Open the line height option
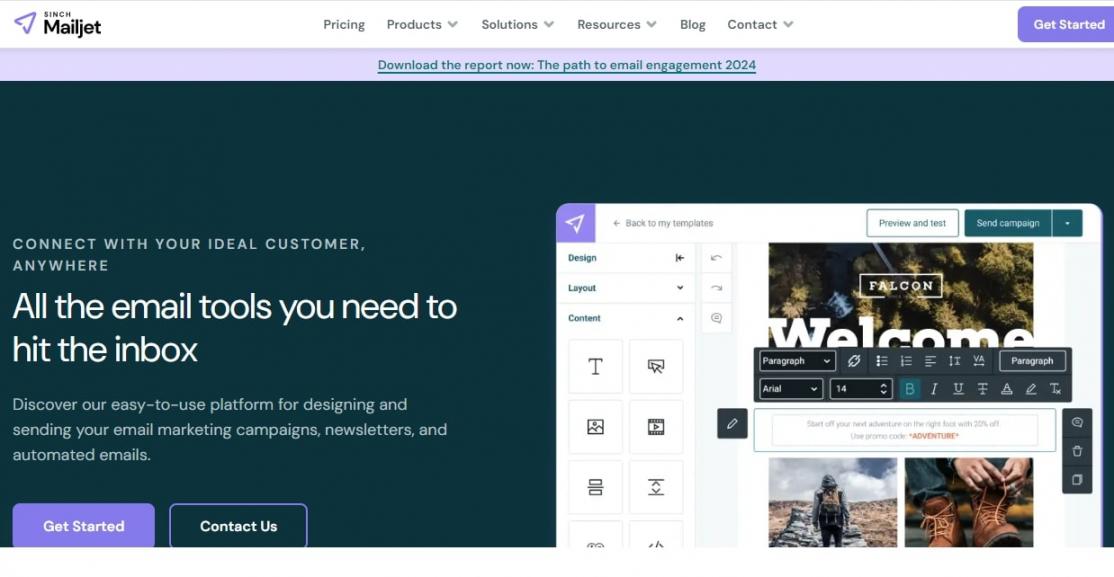 pyautogui.click(x=954, y=361)
